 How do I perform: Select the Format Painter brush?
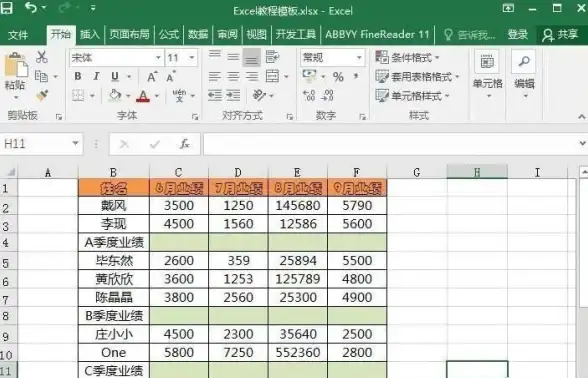(42, 95)
